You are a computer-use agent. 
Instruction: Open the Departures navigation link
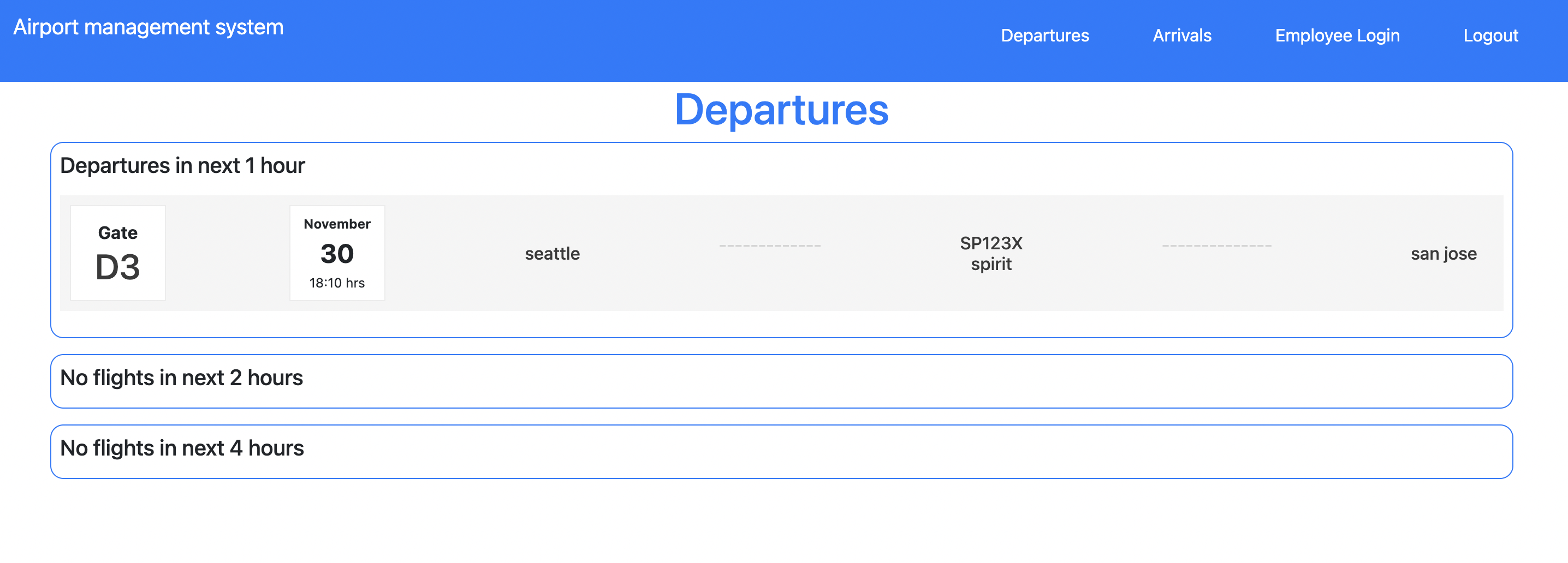tap(1044, 36)
